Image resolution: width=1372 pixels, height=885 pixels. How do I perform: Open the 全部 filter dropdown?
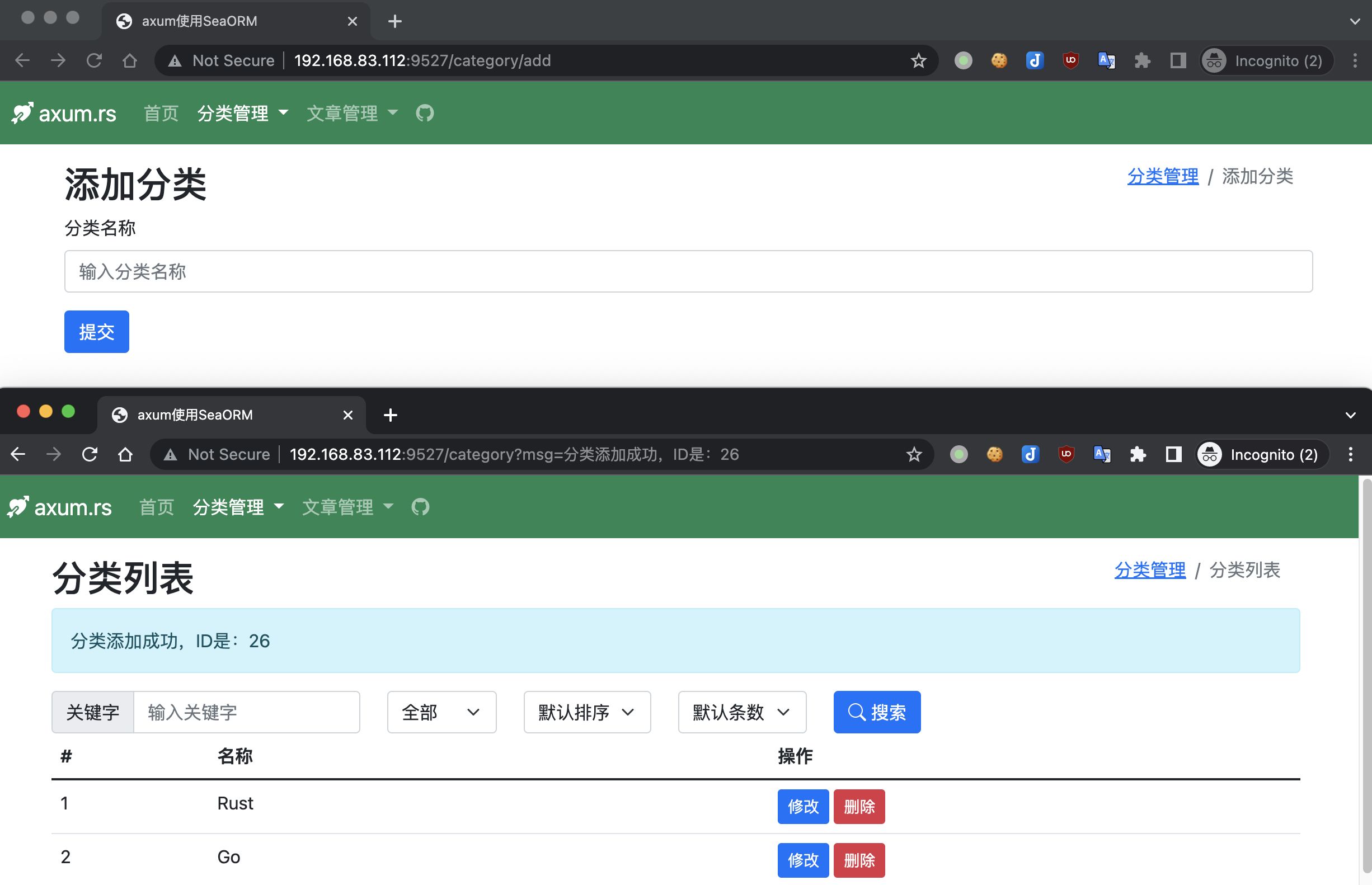tap(441, 712)
